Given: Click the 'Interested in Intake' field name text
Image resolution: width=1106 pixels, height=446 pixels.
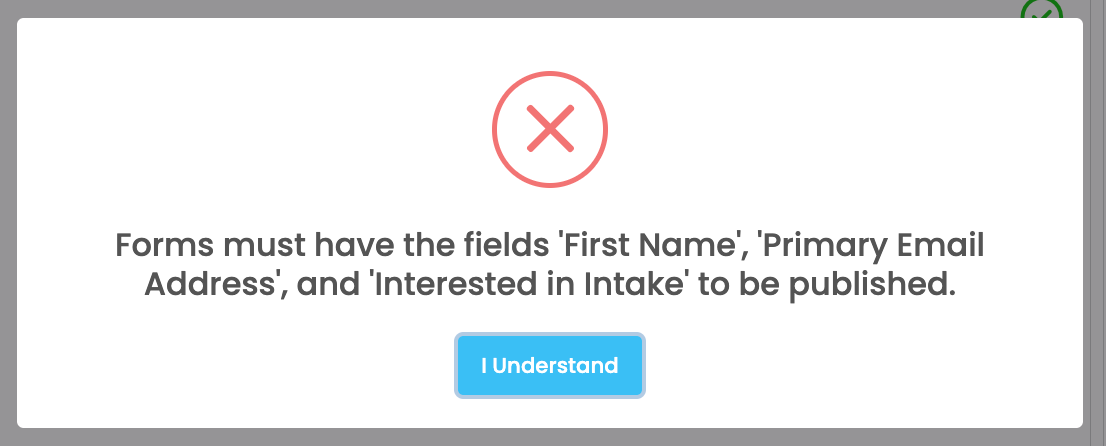Looking at the screenshot, I should [530, 285].
